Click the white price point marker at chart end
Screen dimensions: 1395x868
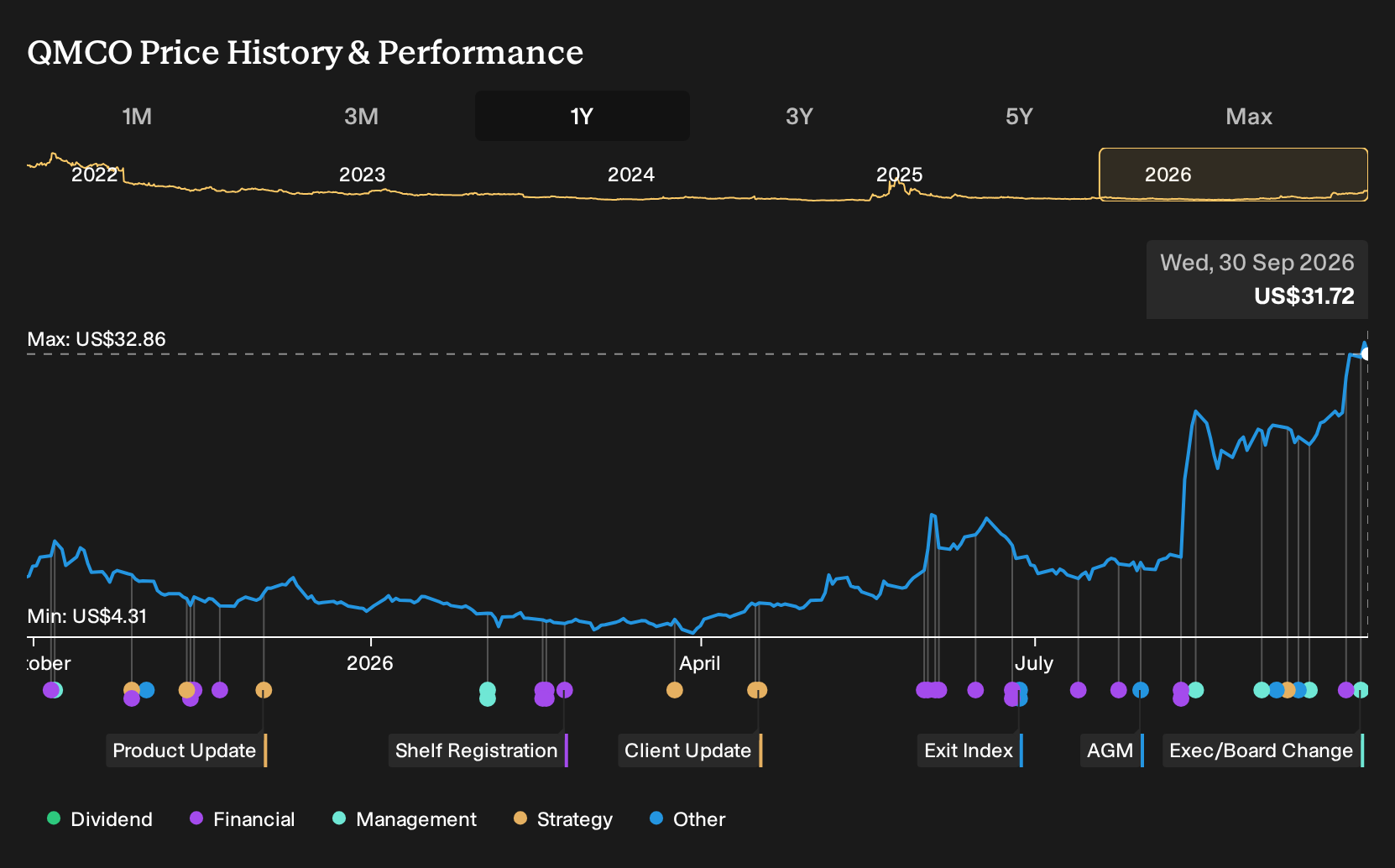click(1366, 354)
